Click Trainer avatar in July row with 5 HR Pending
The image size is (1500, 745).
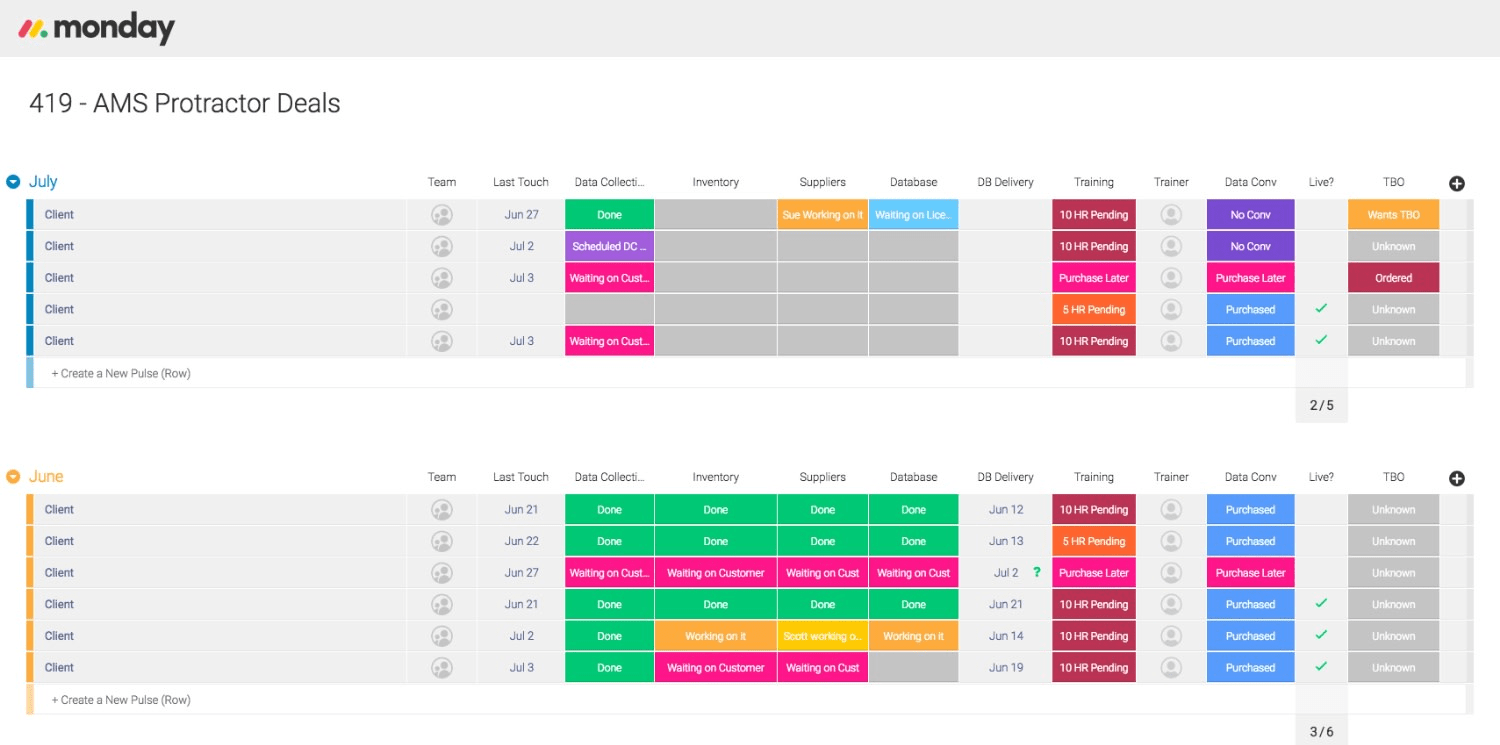(x=1171, y=310)
